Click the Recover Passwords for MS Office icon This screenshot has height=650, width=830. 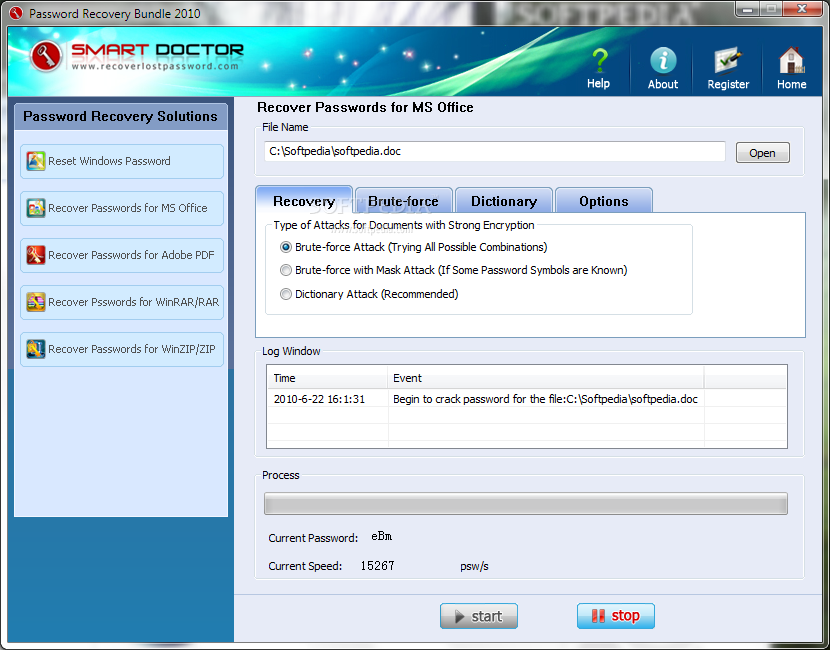click(36, 208)
